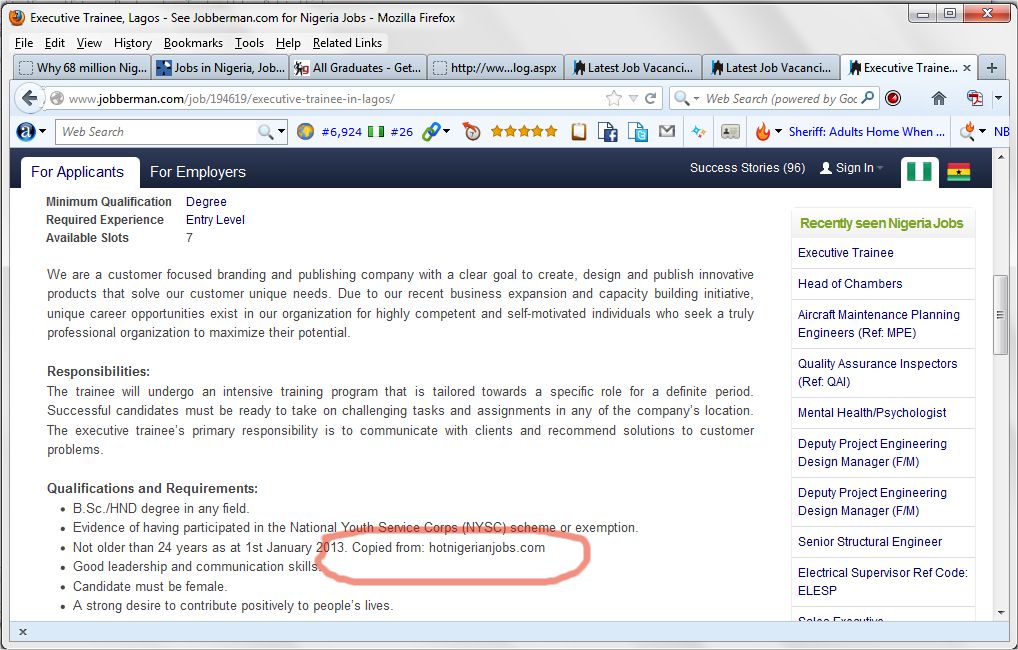
Task: Select the For Applicants tab
Action: click(x=77, y=172)
